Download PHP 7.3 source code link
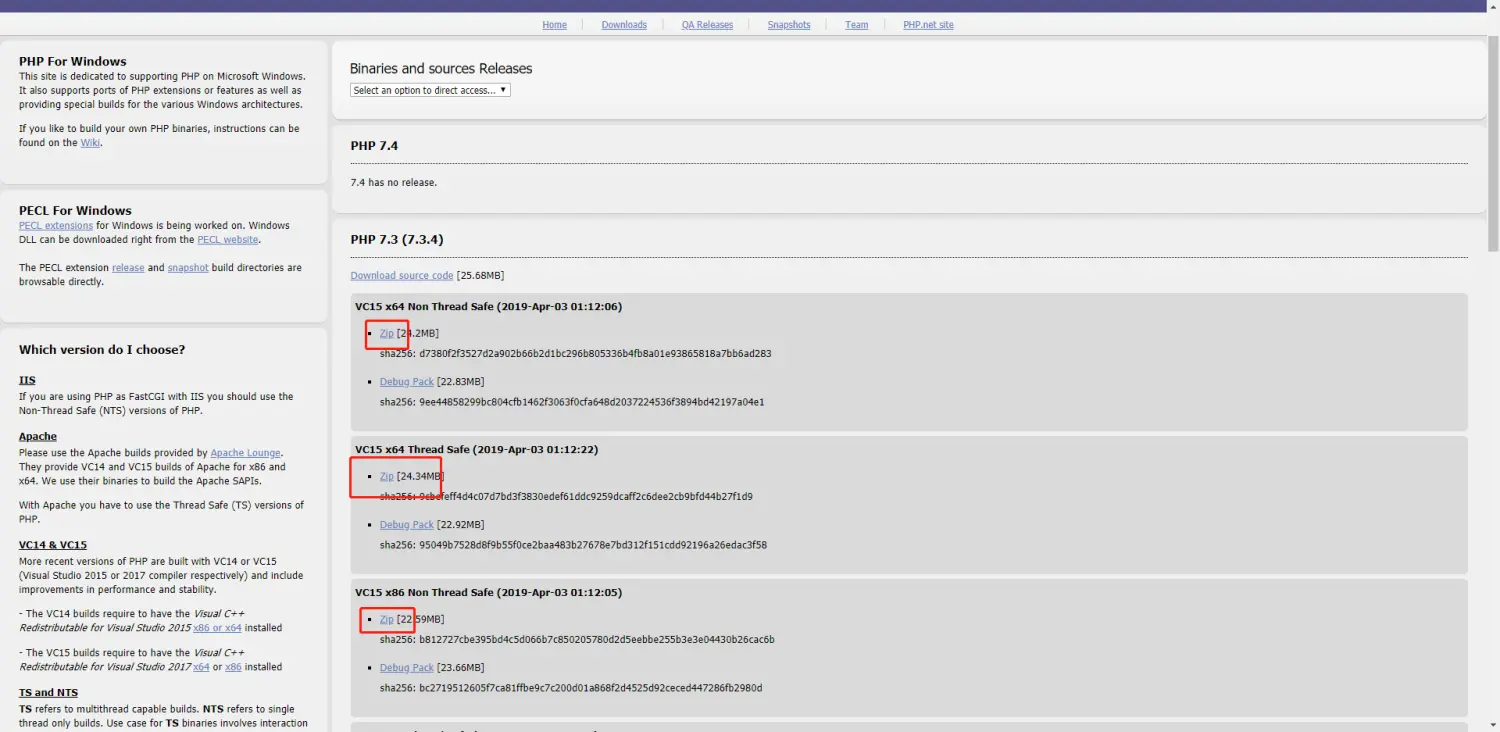Screen dimensions: 1500x732 tap(402, 276)
